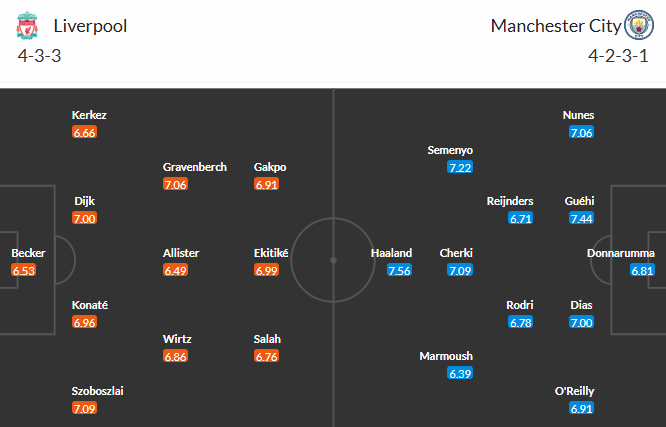
Task: Click the Manchester City club crest
Action: [x=637, y=26]
